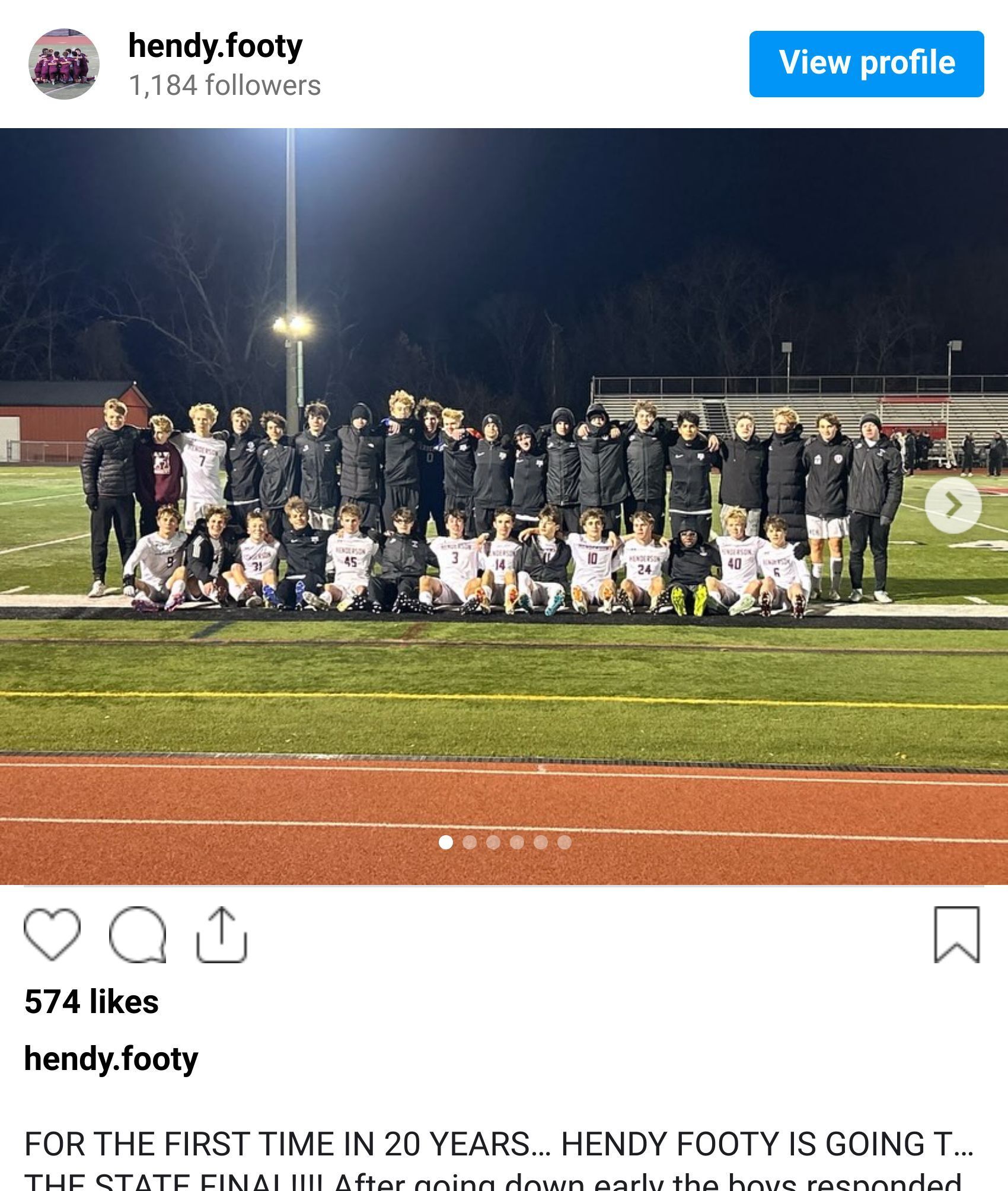Open comments with the speech bubble icon
Viewport: 1008px width, 1191px height.
[x=138, y=935]
